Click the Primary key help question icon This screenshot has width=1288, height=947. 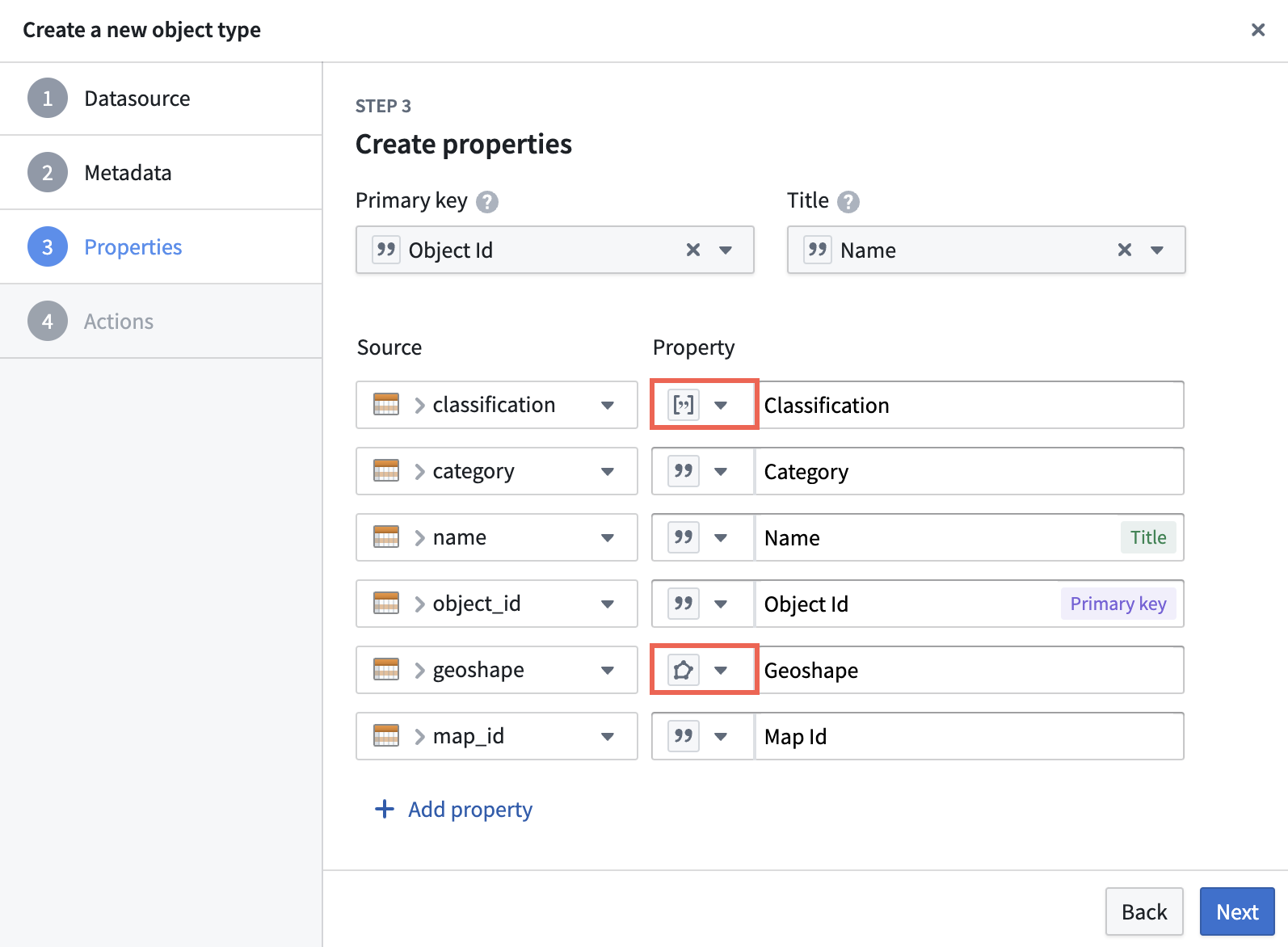(487, 201)
